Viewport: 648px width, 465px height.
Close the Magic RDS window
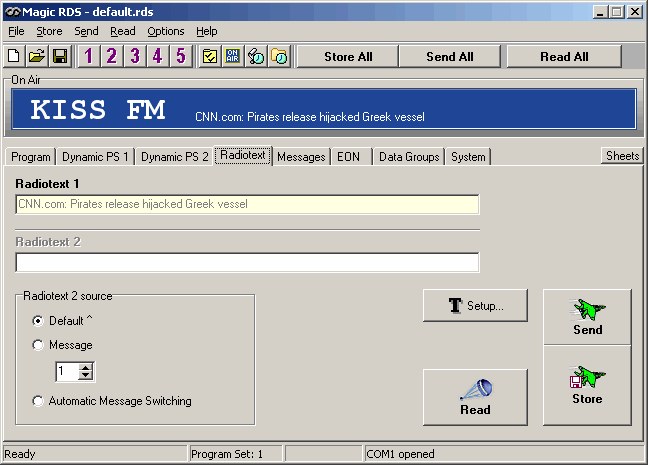(635, 12)
